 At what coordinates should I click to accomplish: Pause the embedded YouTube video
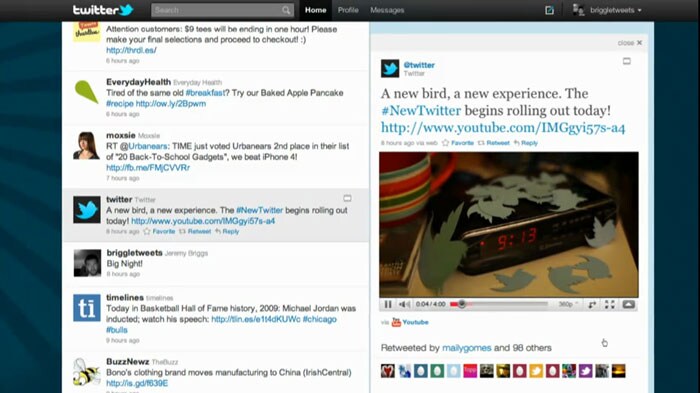pyautogui.click(x=388, y=304)
